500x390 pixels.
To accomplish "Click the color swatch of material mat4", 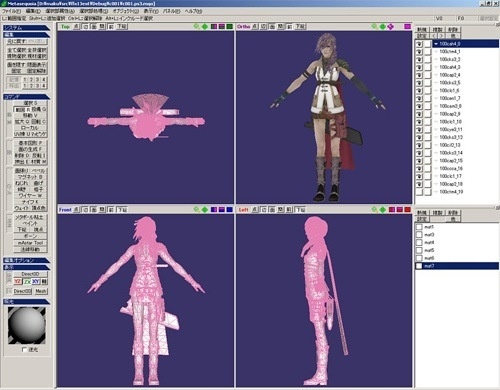I will [419, 243].
